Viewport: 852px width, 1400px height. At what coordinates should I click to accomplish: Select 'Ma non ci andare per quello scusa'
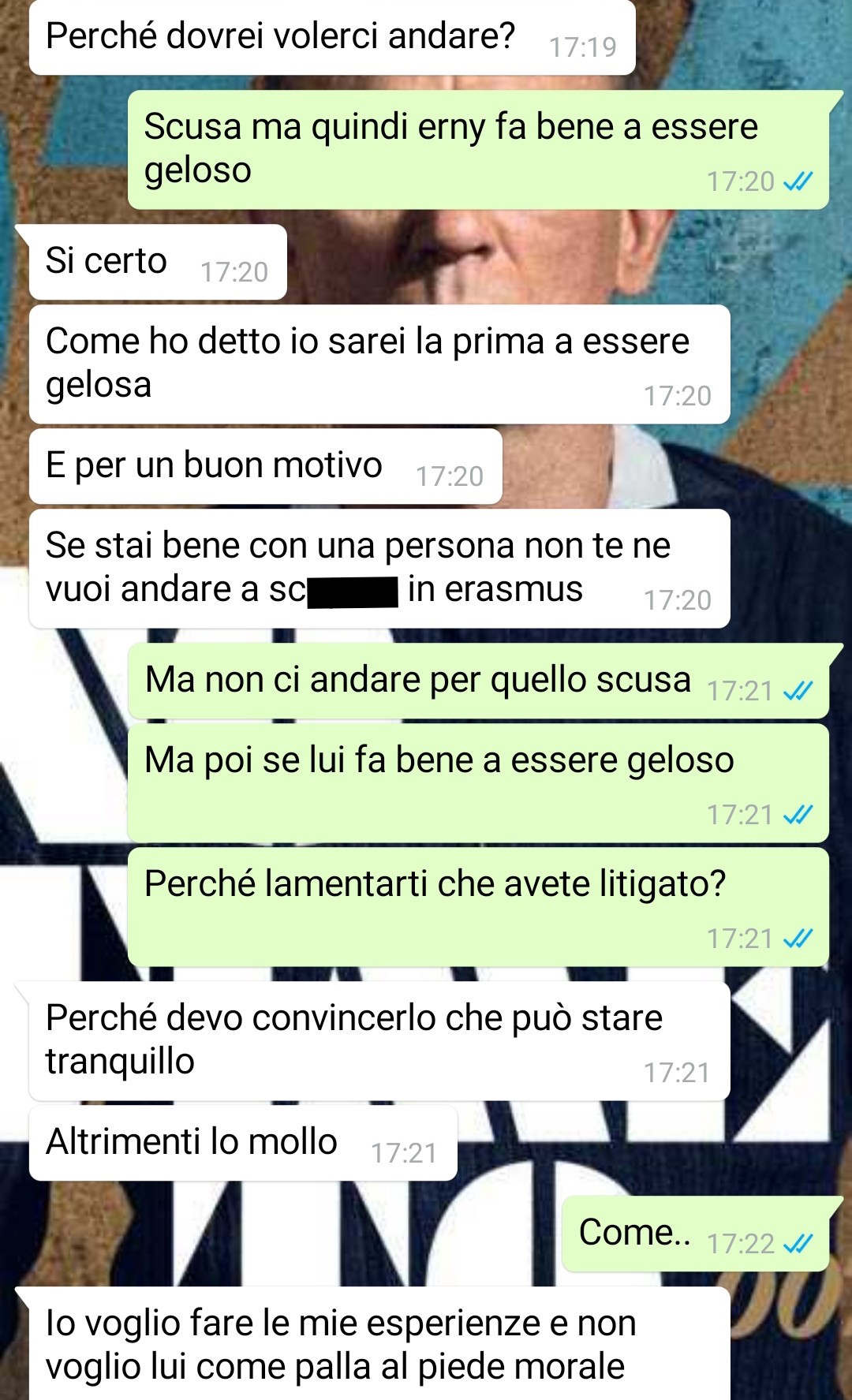(x=478, y=681)
